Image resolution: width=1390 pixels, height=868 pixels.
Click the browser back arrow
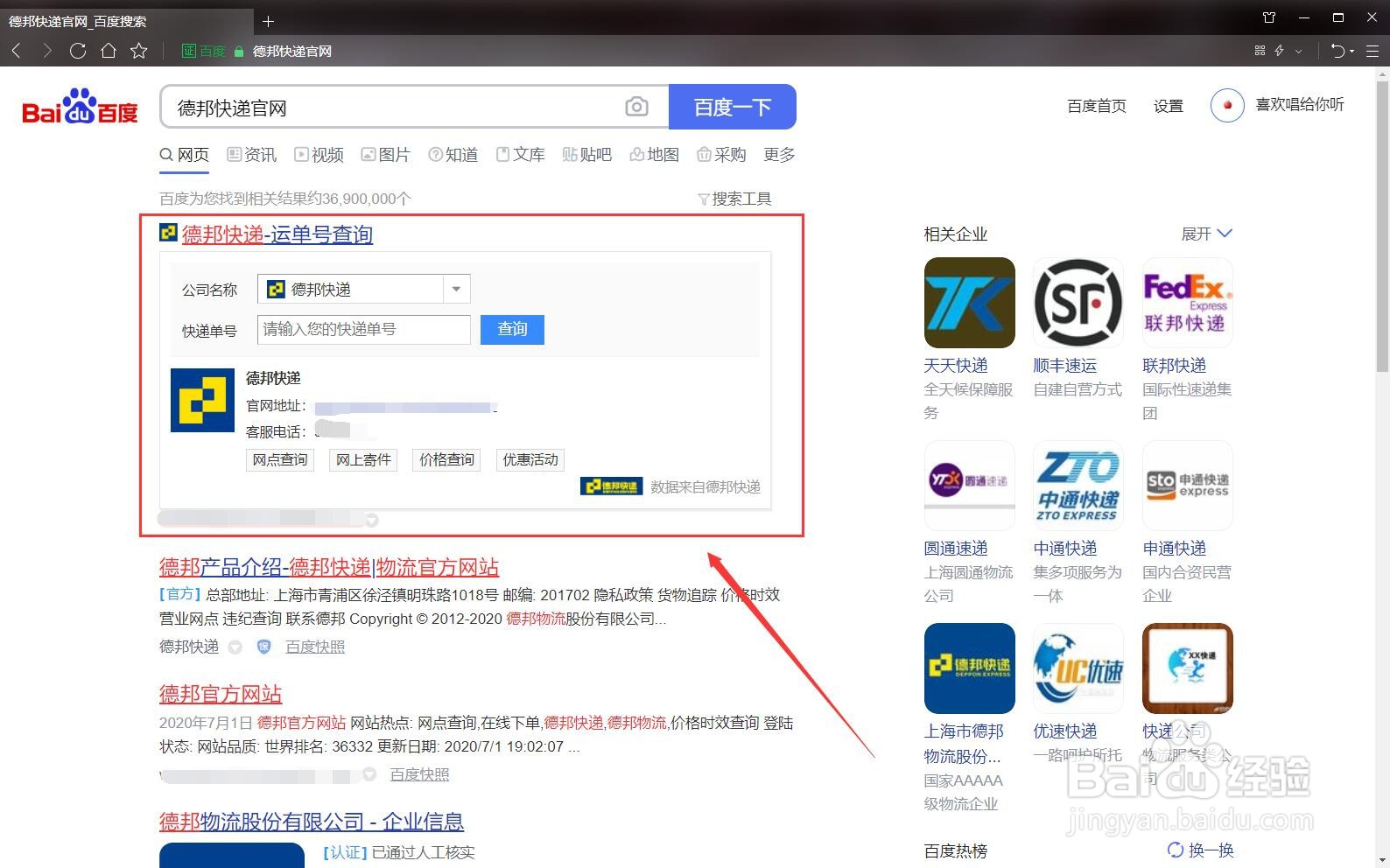(16, 51)
